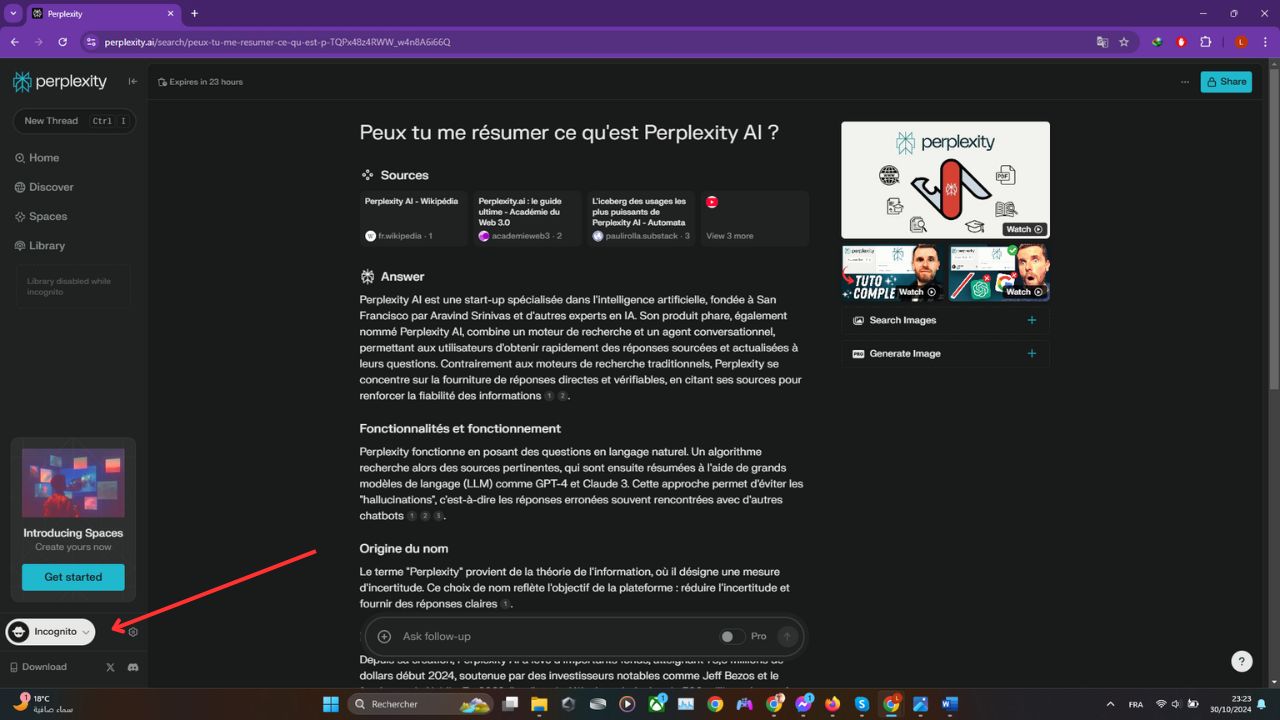Go back to the previous page
This screenshot has width=1280, height=720.
15,42
